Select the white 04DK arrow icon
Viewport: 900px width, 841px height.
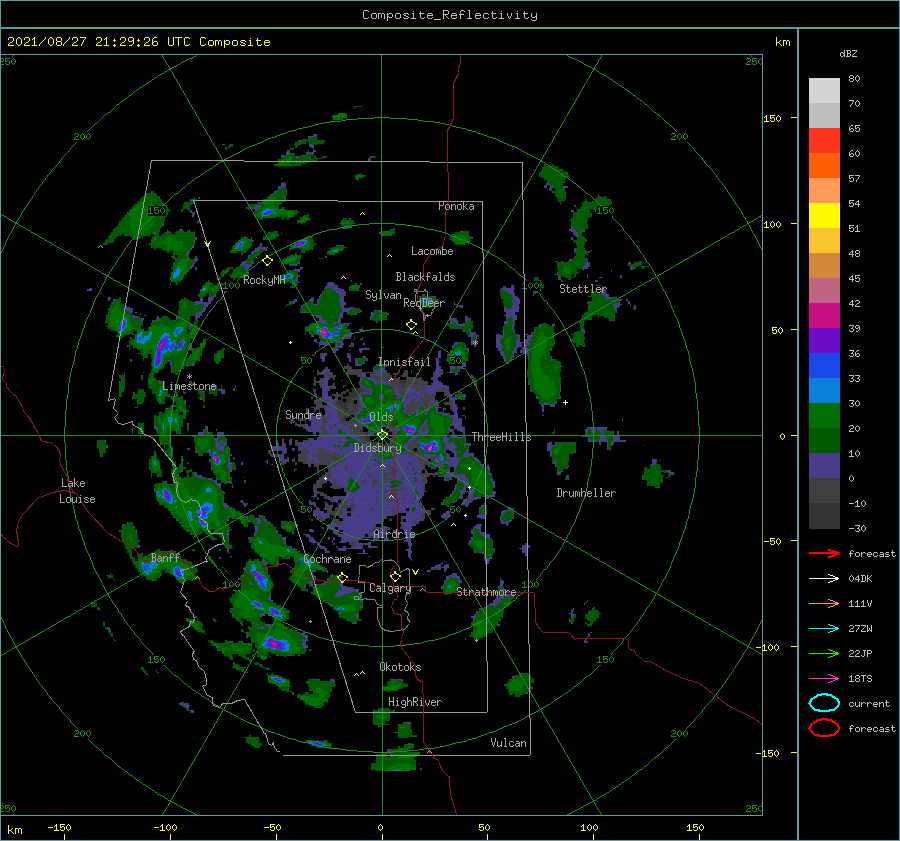[x=824, y=579]
